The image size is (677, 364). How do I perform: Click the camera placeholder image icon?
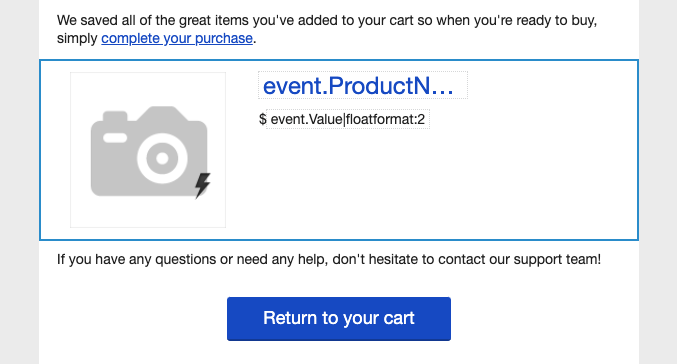(x=149, y=151)
